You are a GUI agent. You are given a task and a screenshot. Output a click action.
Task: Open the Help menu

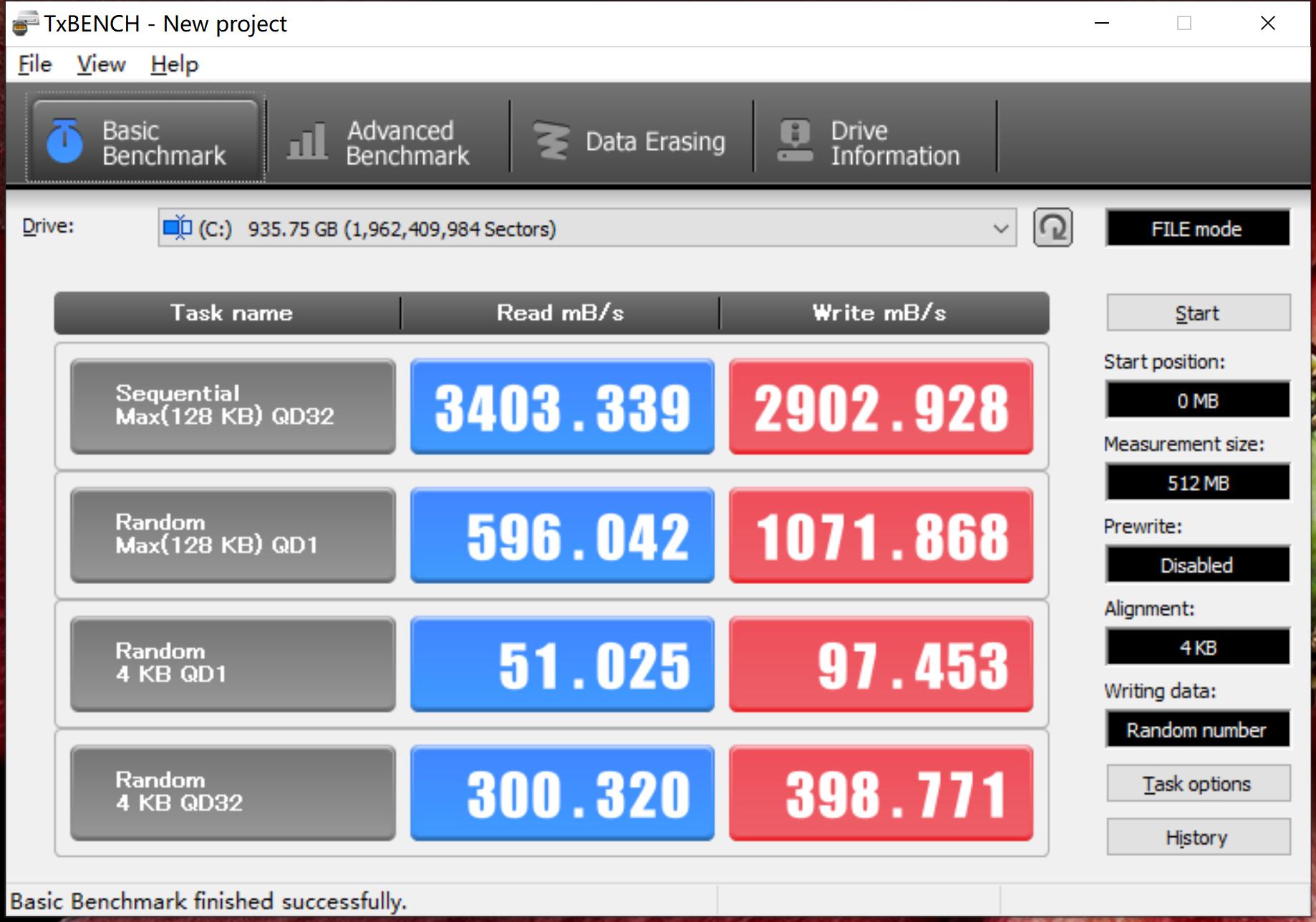(174, 64)
